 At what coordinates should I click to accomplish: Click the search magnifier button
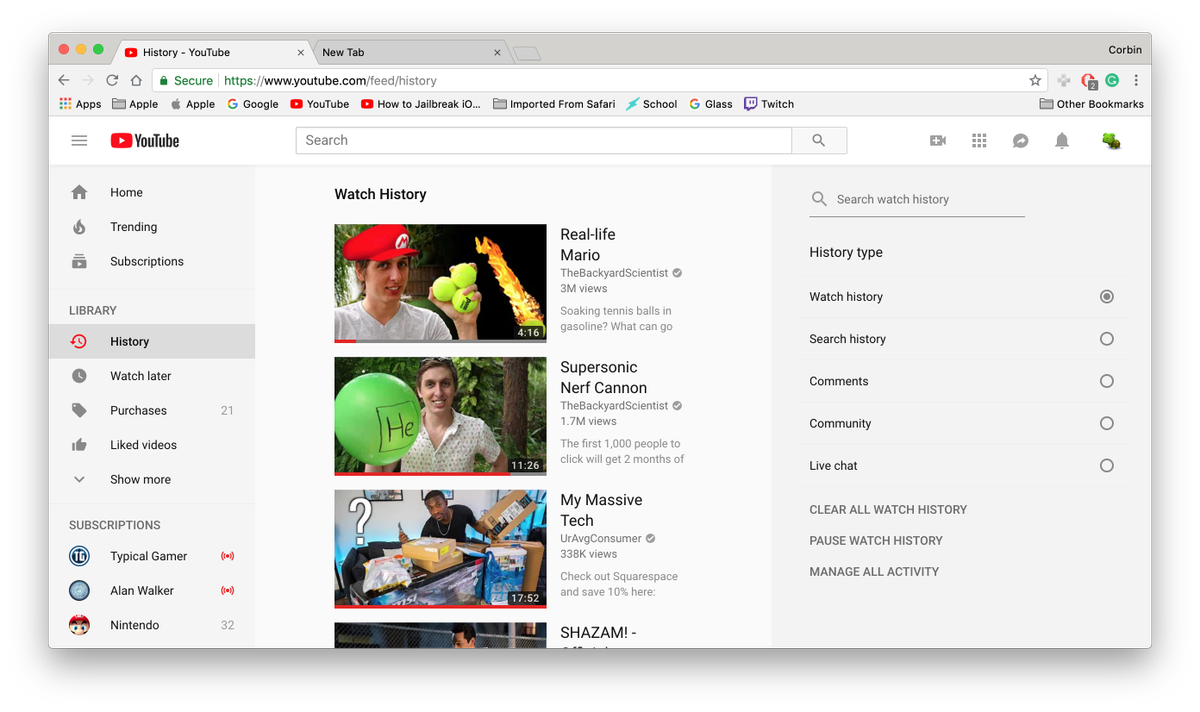tap(818, 140)
